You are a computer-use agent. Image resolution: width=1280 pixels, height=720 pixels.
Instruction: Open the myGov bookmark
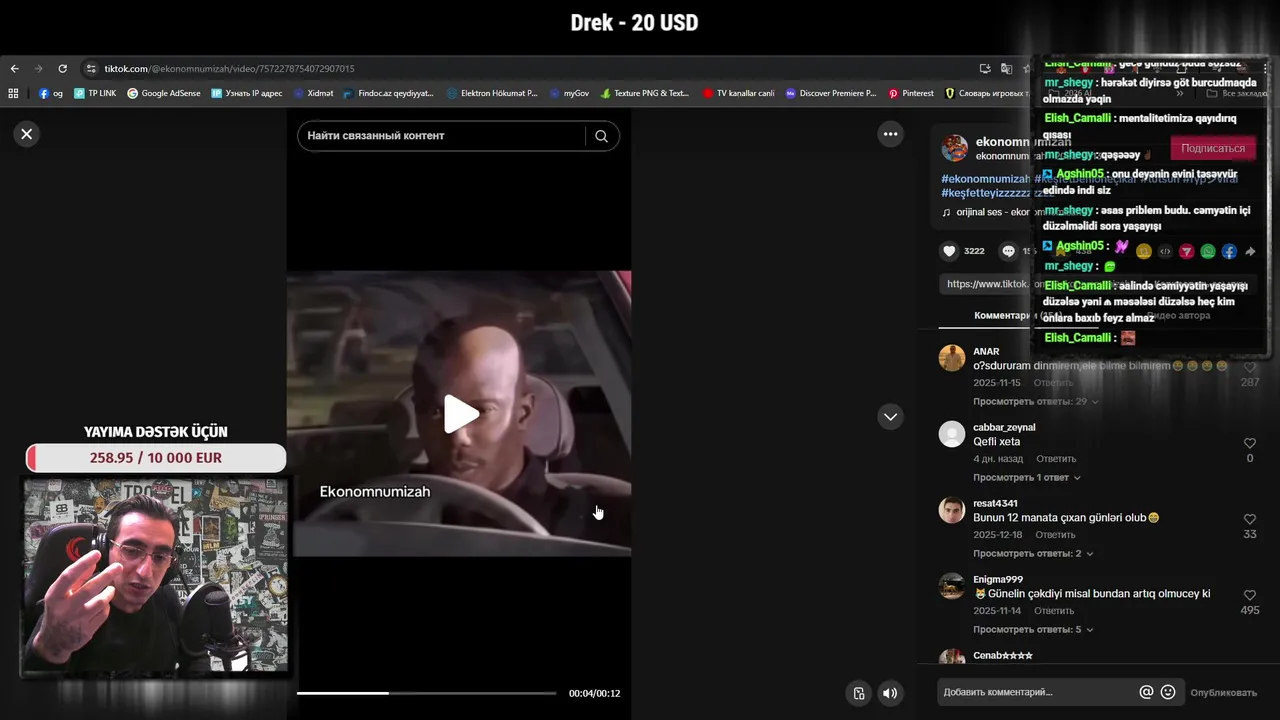pos(569,93)
